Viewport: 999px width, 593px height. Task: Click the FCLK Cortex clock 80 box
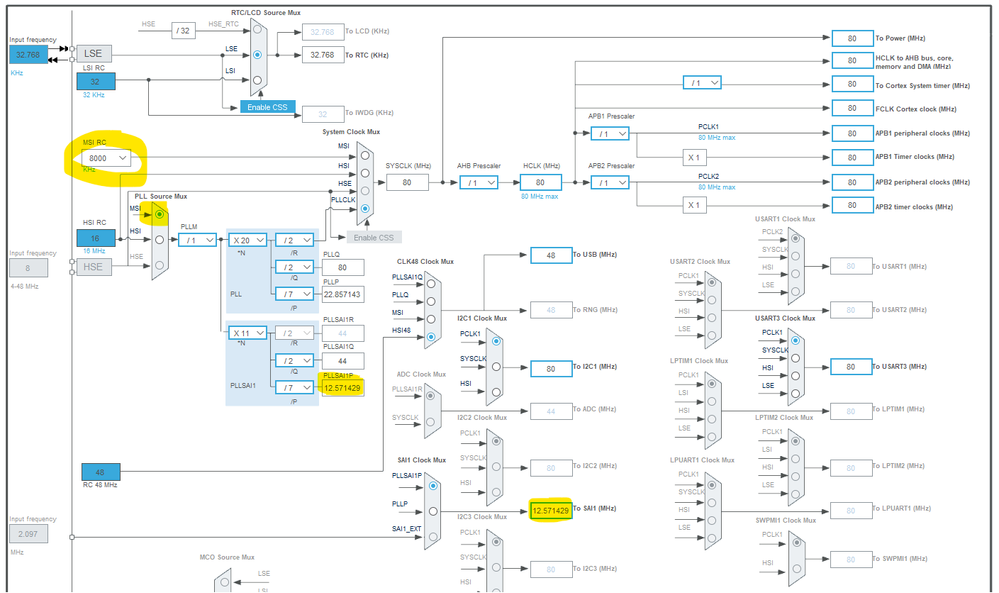(852, 108)
